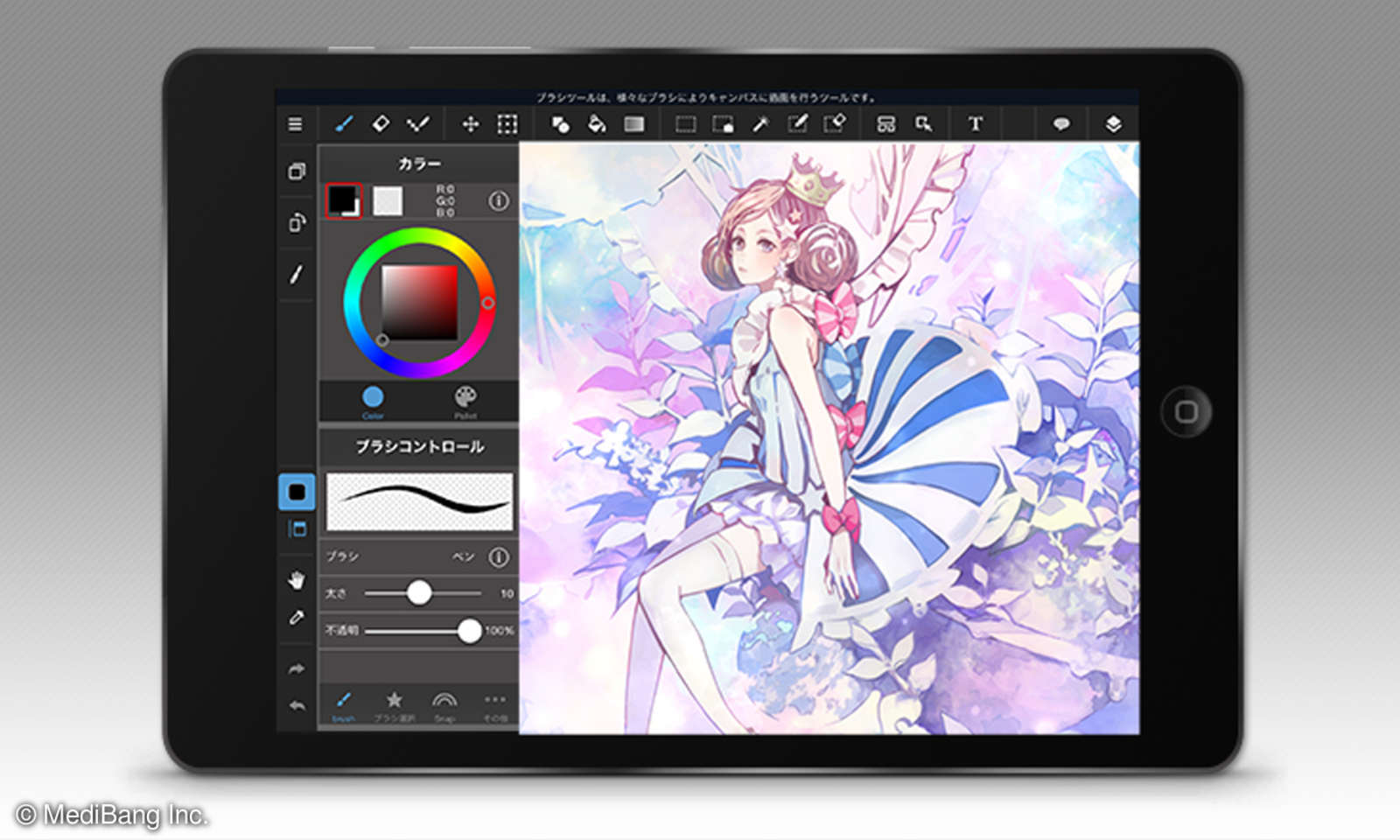Image resolution: width=1400 pixels, height=840 pixels.
Task: Open the Layers panel icon
Action: 1113,124
